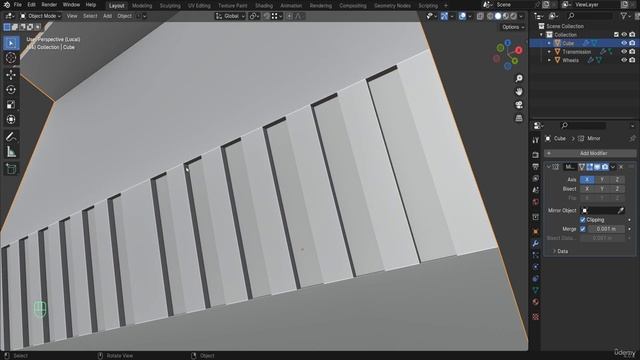Open the viewport View menu
Viewport: 640px width, 360px height.
click(72, 16)
